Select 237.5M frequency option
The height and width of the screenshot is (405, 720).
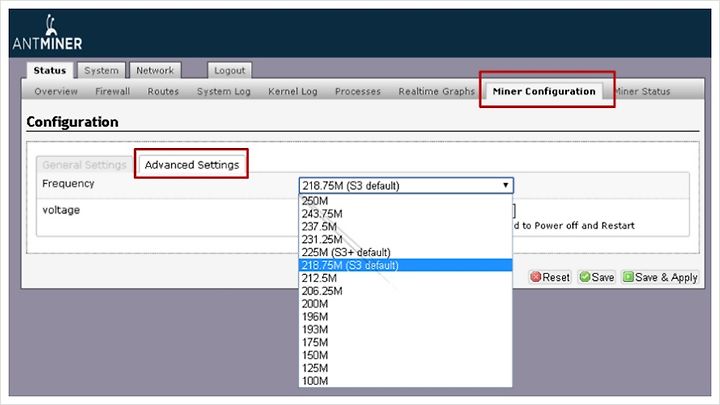405,226
